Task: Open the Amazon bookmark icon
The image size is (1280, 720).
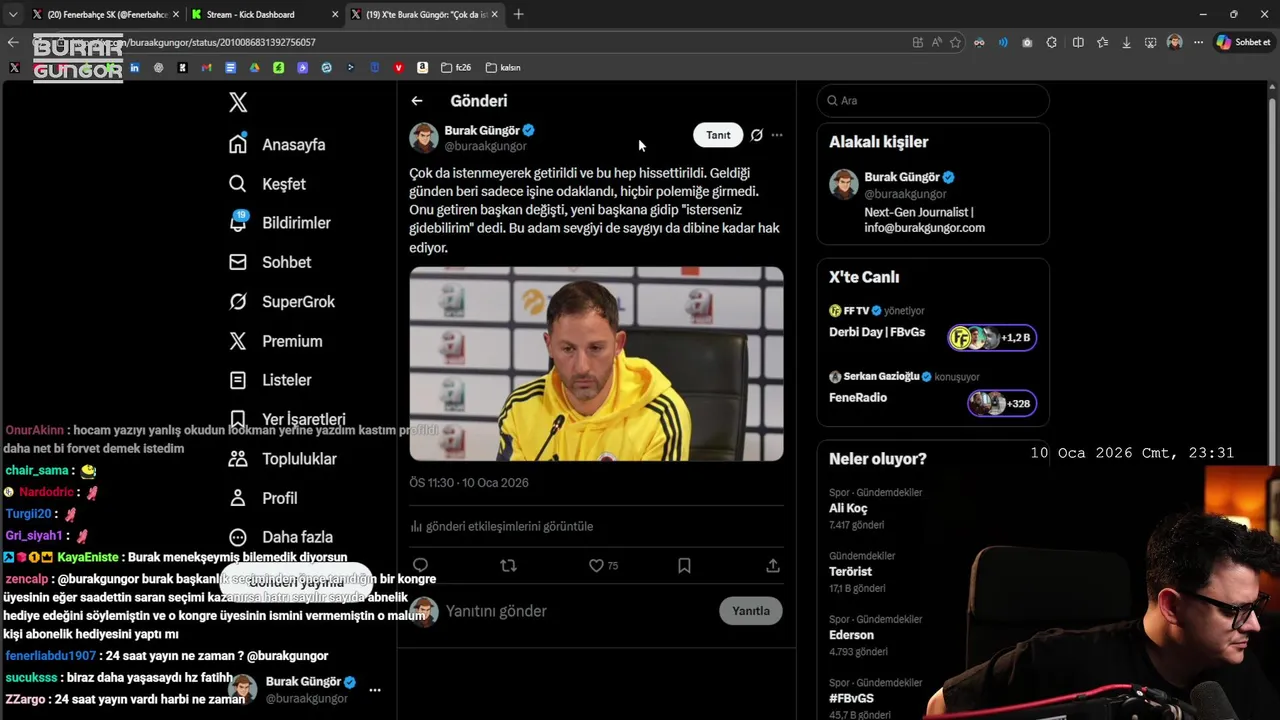Action: (x=422, y=68)
